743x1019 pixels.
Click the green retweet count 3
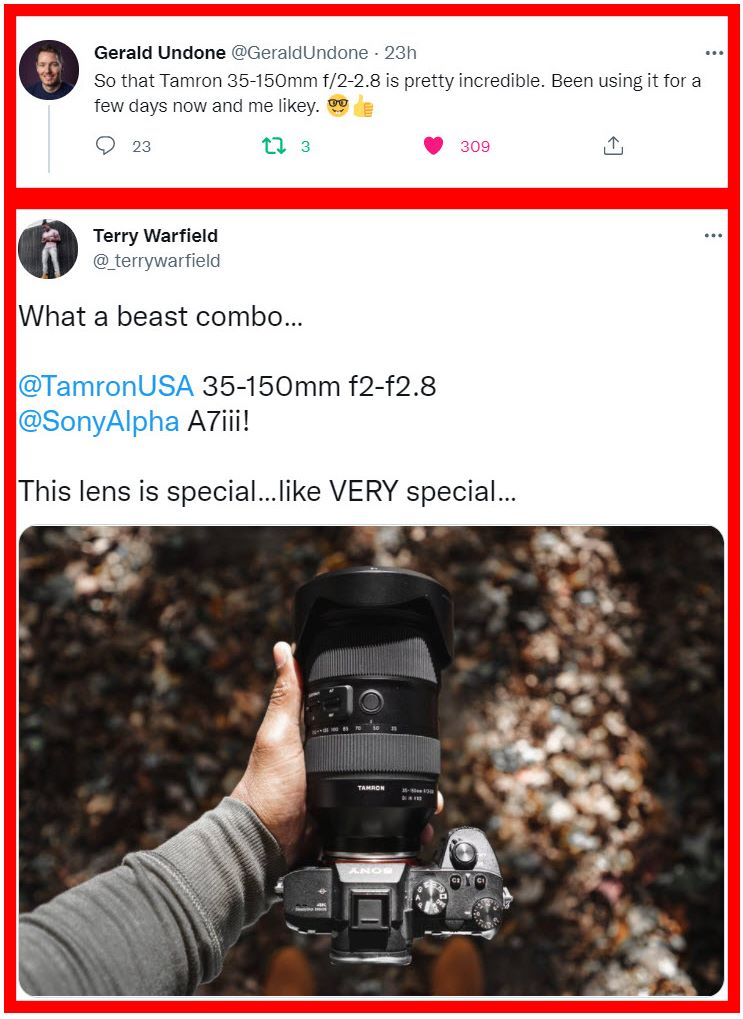coord(305,146)
